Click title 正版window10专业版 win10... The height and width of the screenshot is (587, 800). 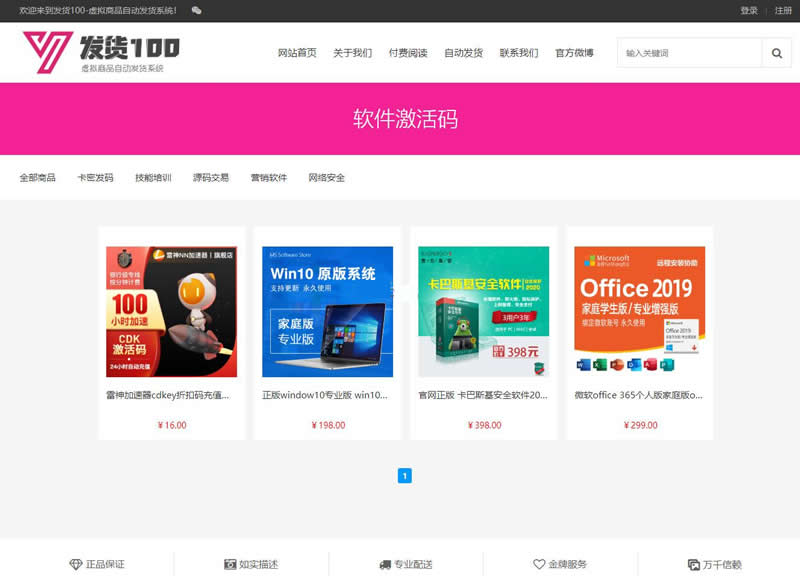pyautogui.click(x=325, y=395)
